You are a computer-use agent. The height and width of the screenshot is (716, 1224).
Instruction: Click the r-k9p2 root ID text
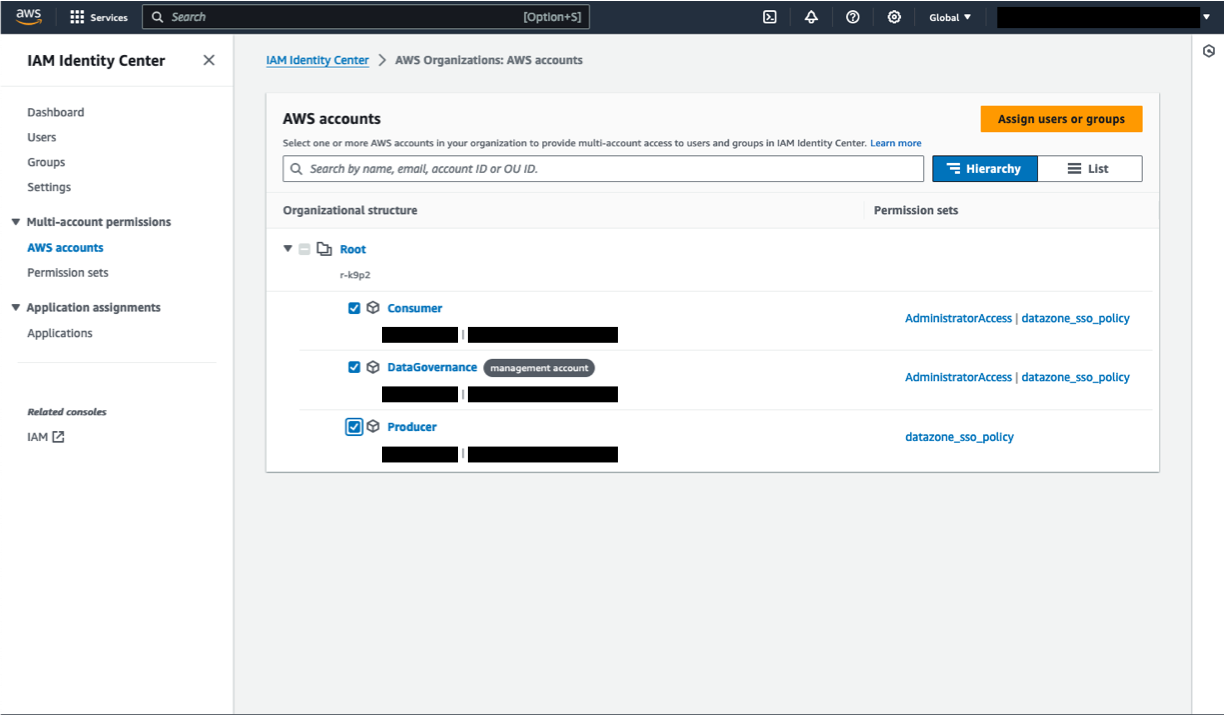tap(355, 274)
